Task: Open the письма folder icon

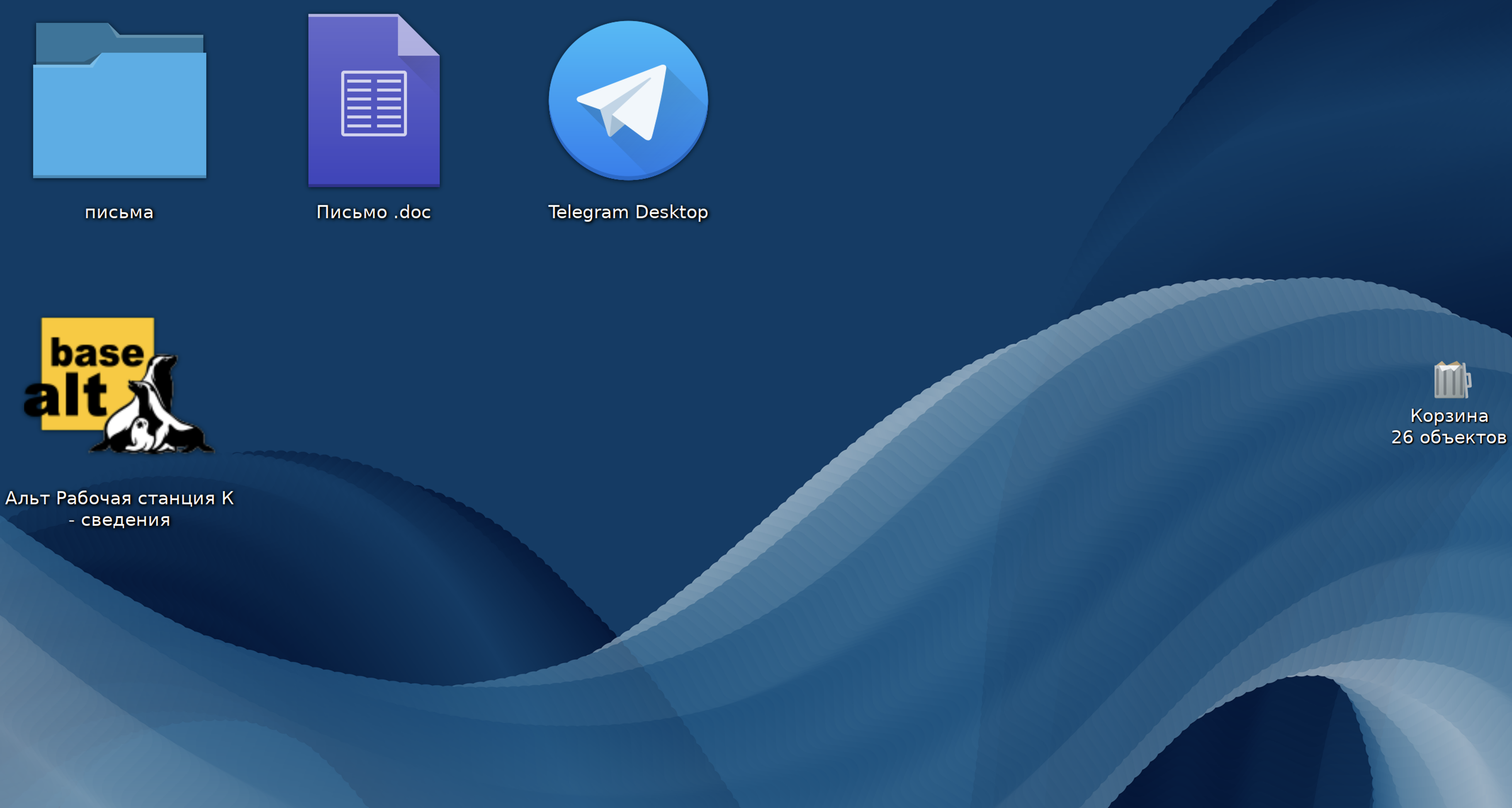Action: pos(120,100)
